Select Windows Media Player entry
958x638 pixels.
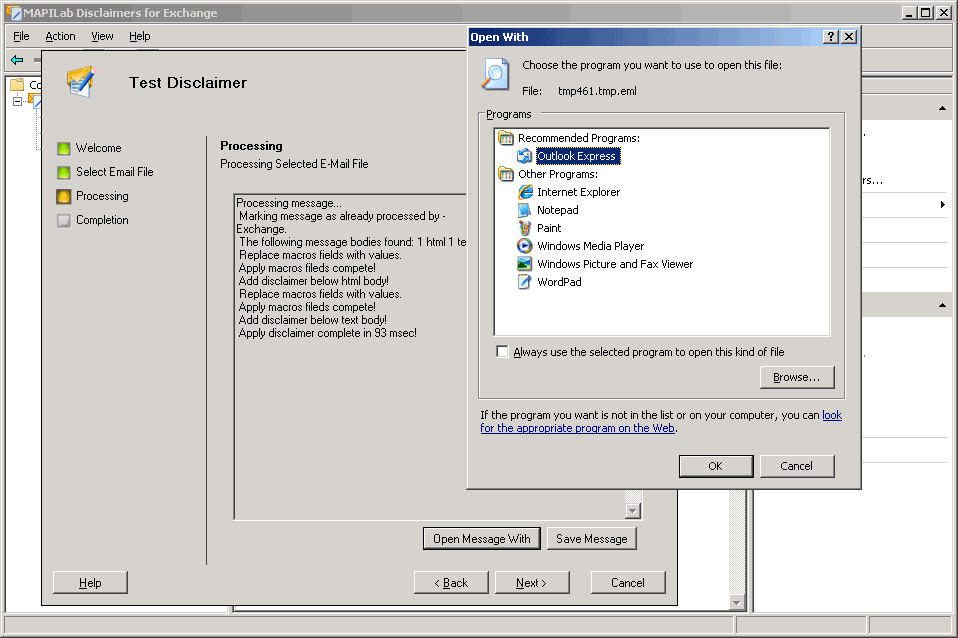click(590, 246)
